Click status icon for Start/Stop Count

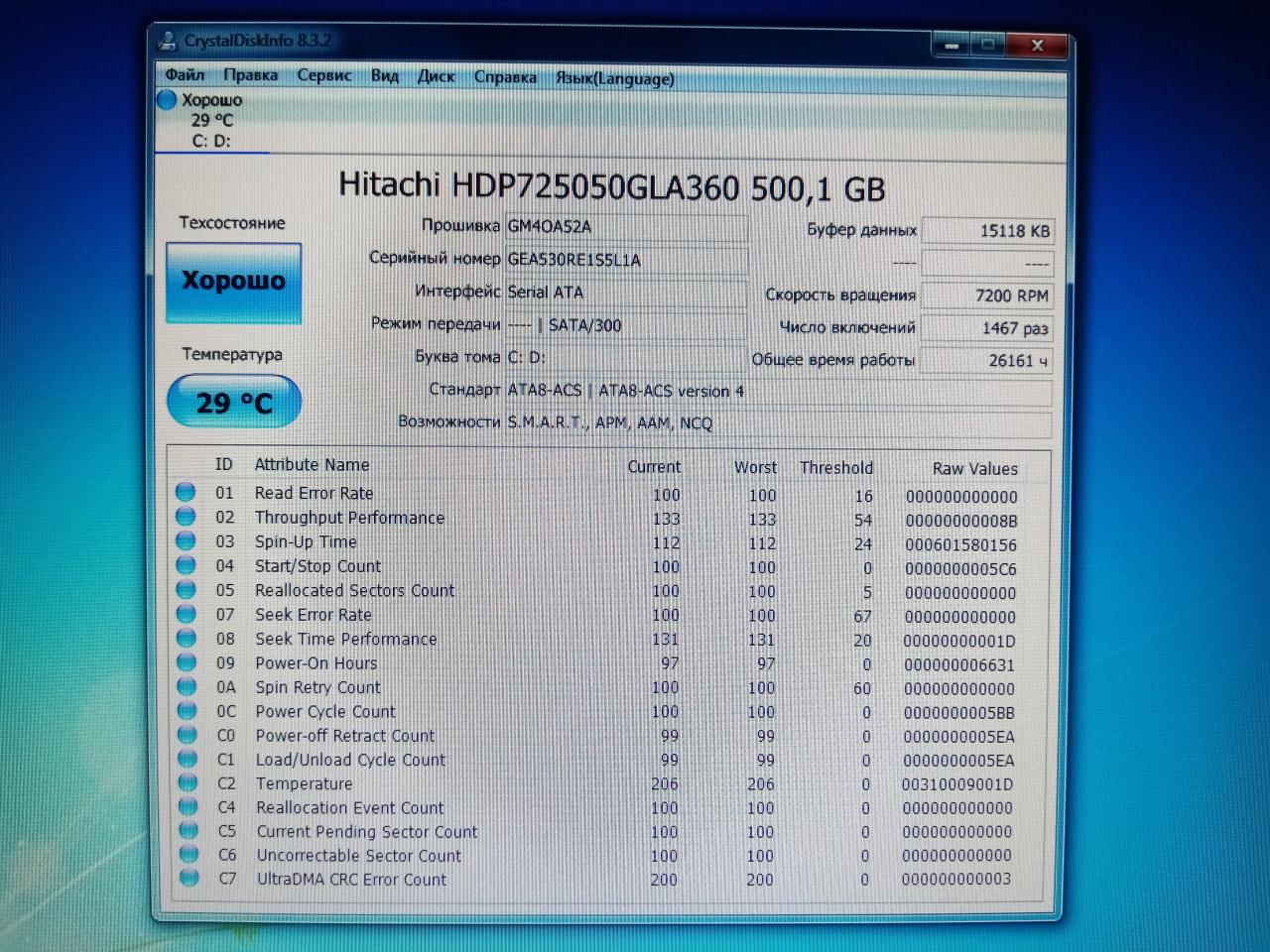coord(186,564)
